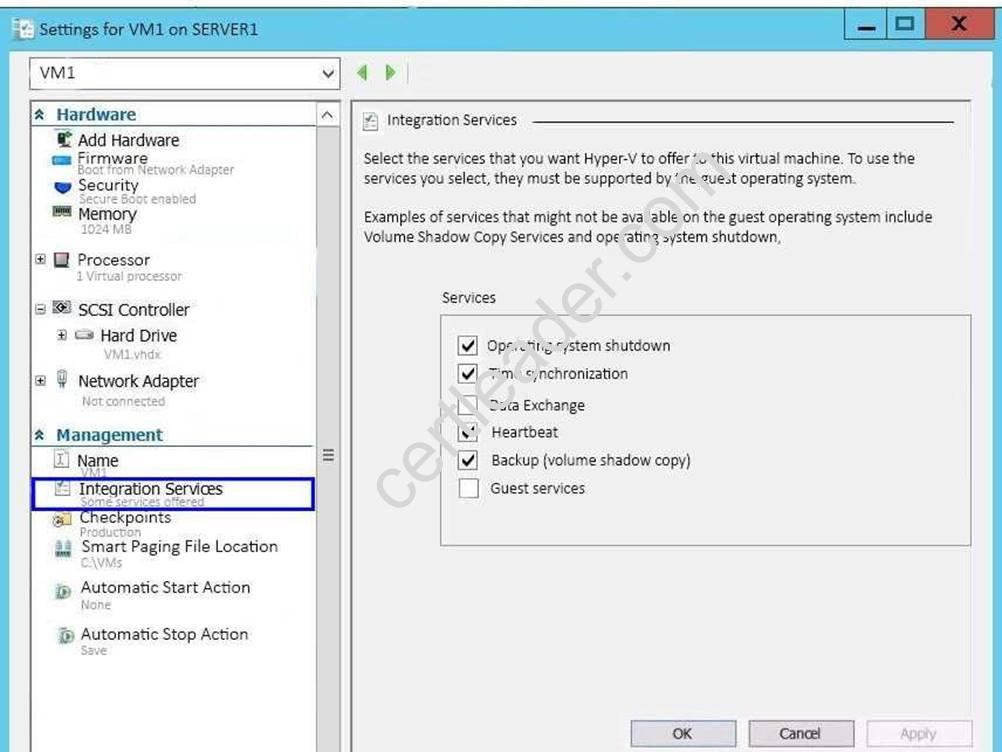Viewport: 1002px width, 752px height.
Task: Open Automatic Start Action settings
Action: [166, 588]
